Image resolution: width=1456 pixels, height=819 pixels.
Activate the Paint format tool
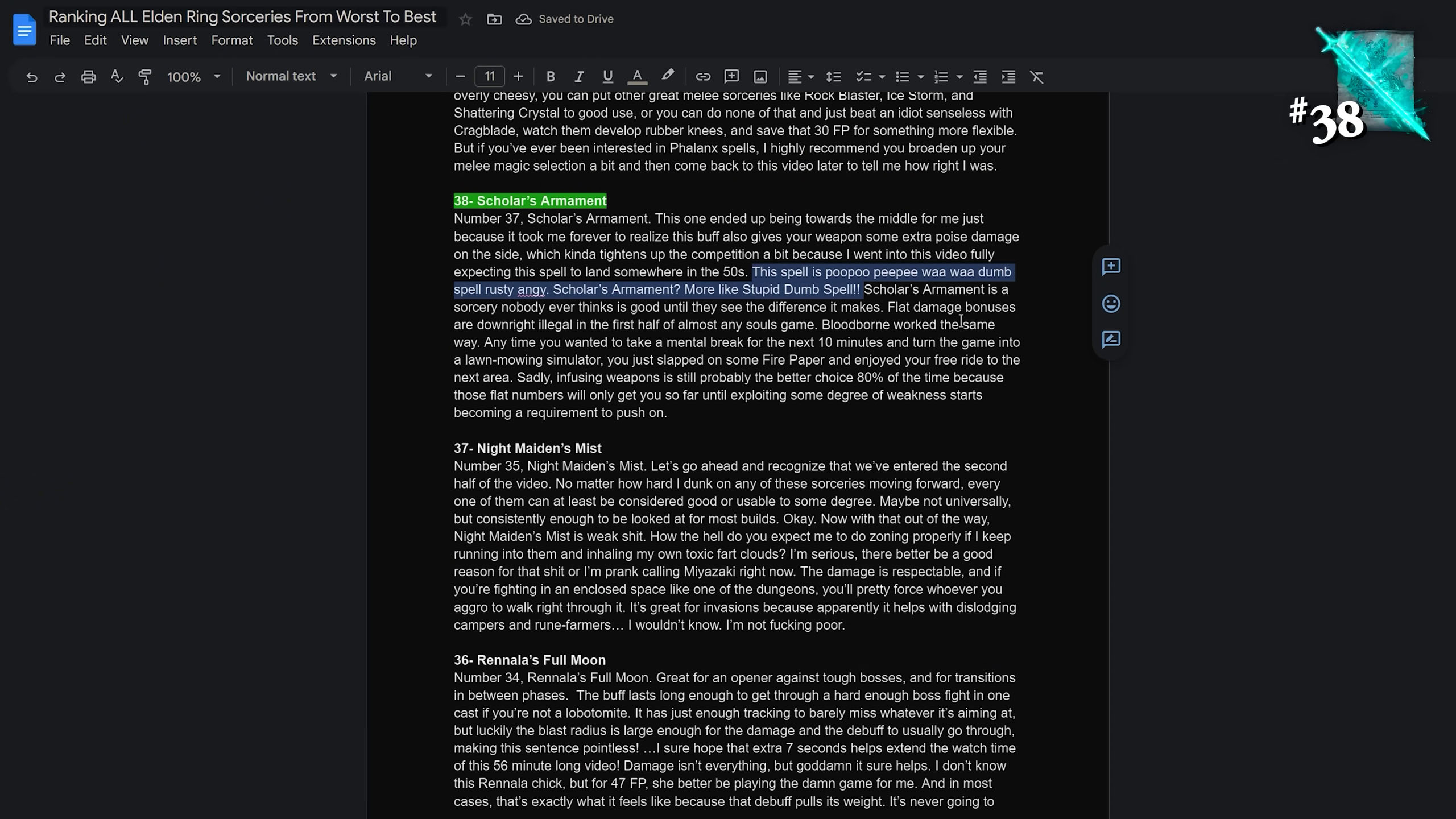coord(145,77)
